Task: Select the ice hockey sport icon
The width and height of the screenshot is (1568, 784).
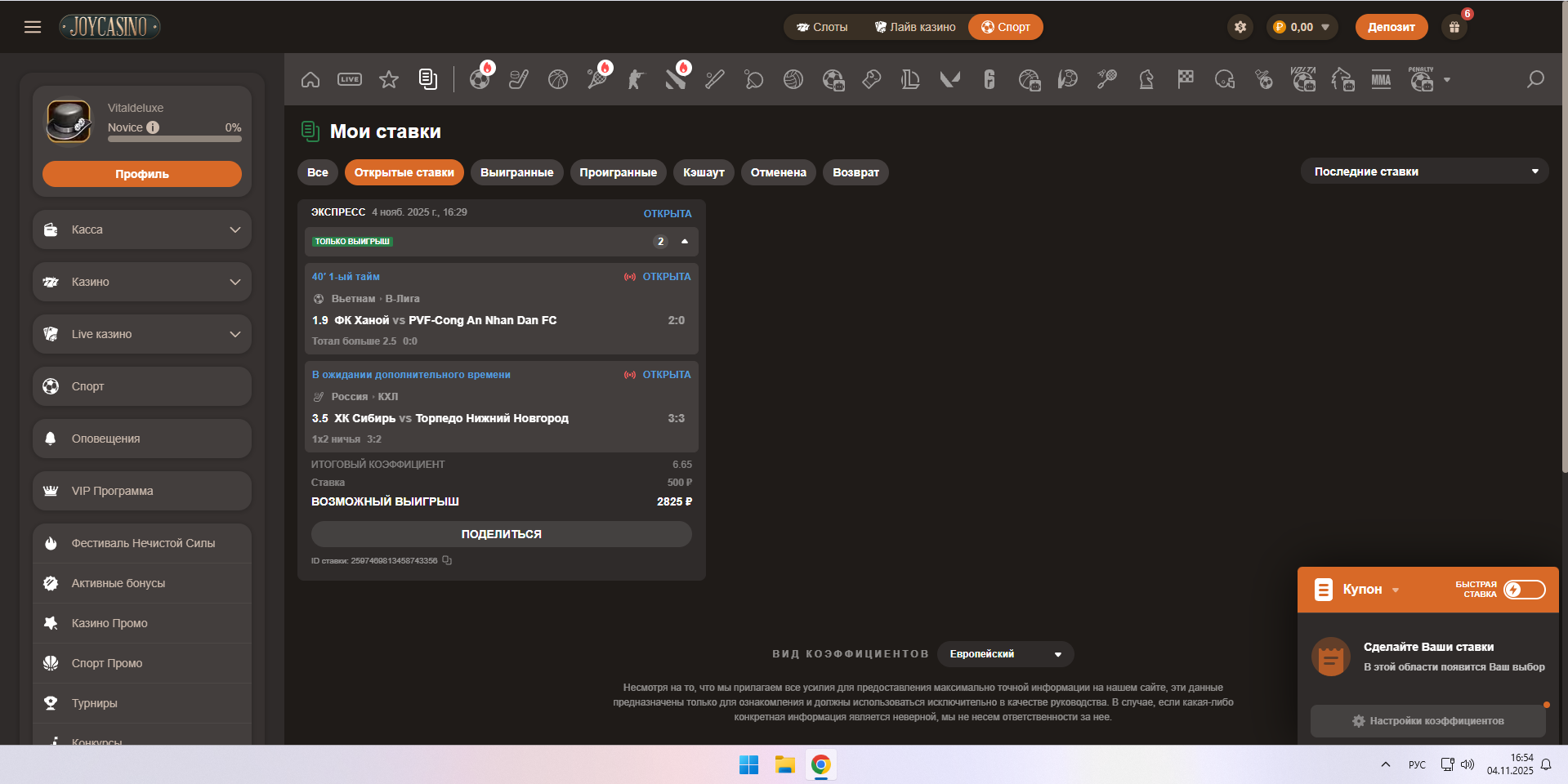Action: tap(518, 79)
